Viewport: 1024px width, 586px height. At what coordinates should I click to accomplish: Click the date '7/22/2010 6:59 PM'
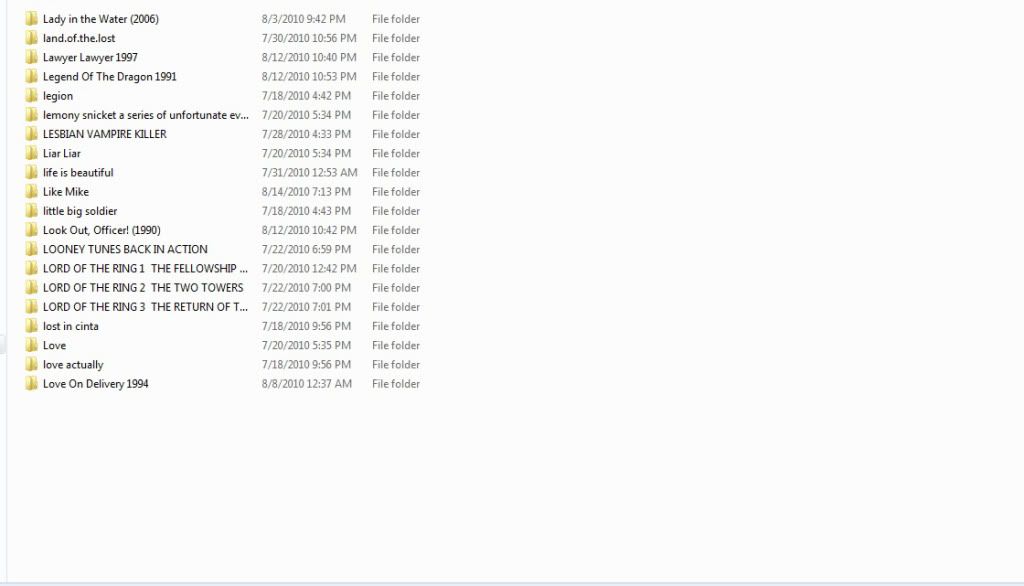coord(306,249)
